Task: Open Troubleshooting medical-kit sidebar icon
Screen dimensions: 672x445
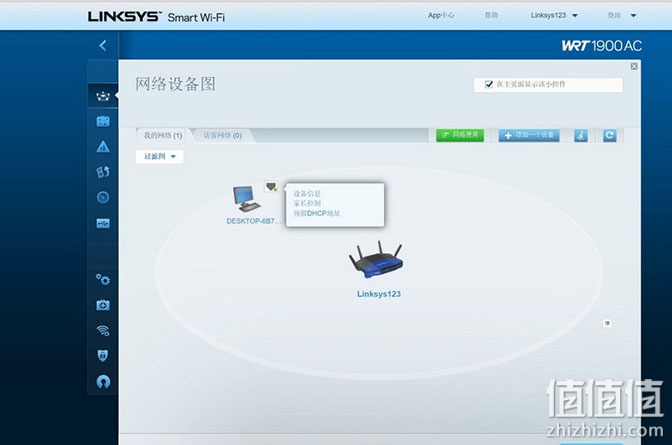Action: click(103, 305)
